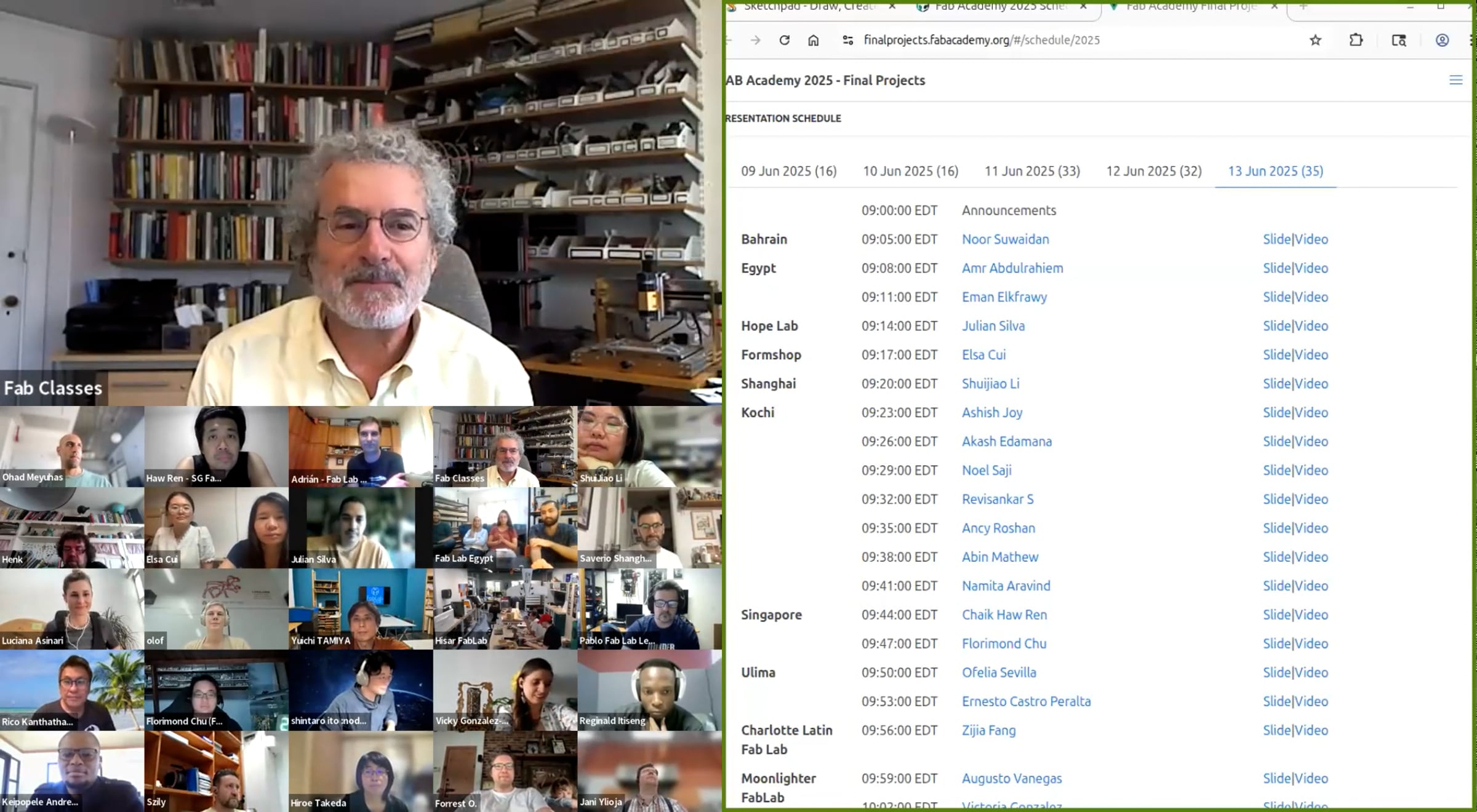Open Noor Suwaidan's project link
The width and height of the screenshot is (1477, 812).
pos(1006,239)
